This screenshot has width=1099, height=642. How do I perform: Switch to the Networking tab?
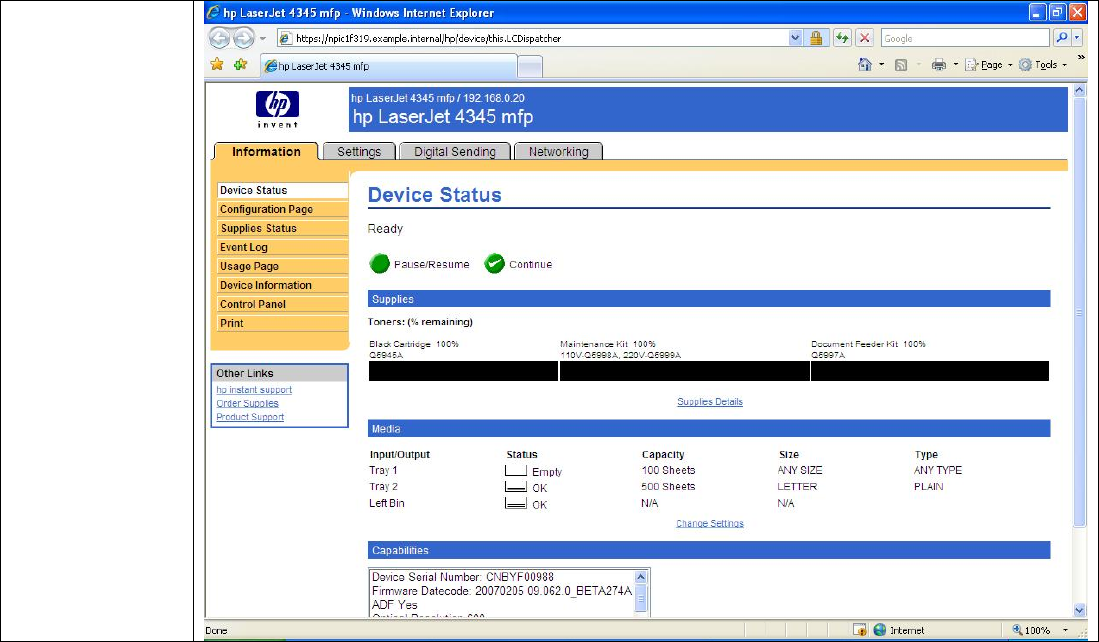[559, 151]
